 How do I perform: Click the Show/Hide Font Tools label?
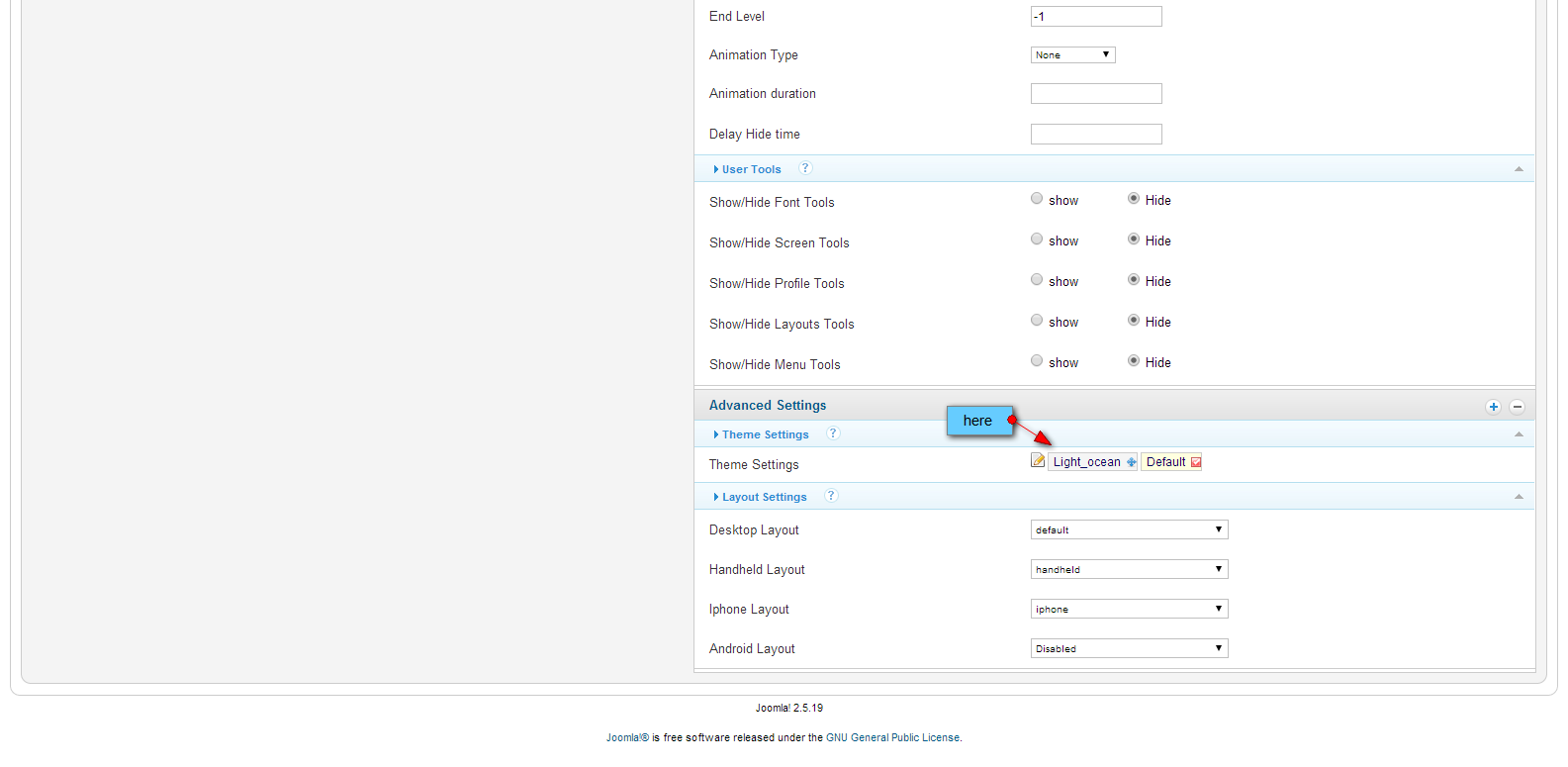pyautogui.click(x=772, y=203)
